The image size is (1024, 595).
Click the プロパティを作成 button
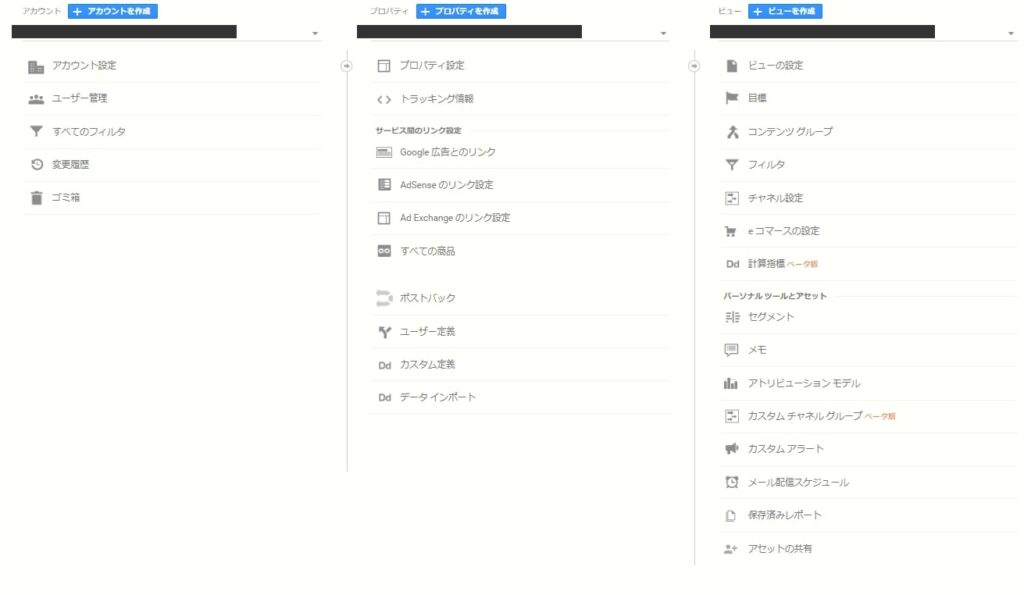460,11
